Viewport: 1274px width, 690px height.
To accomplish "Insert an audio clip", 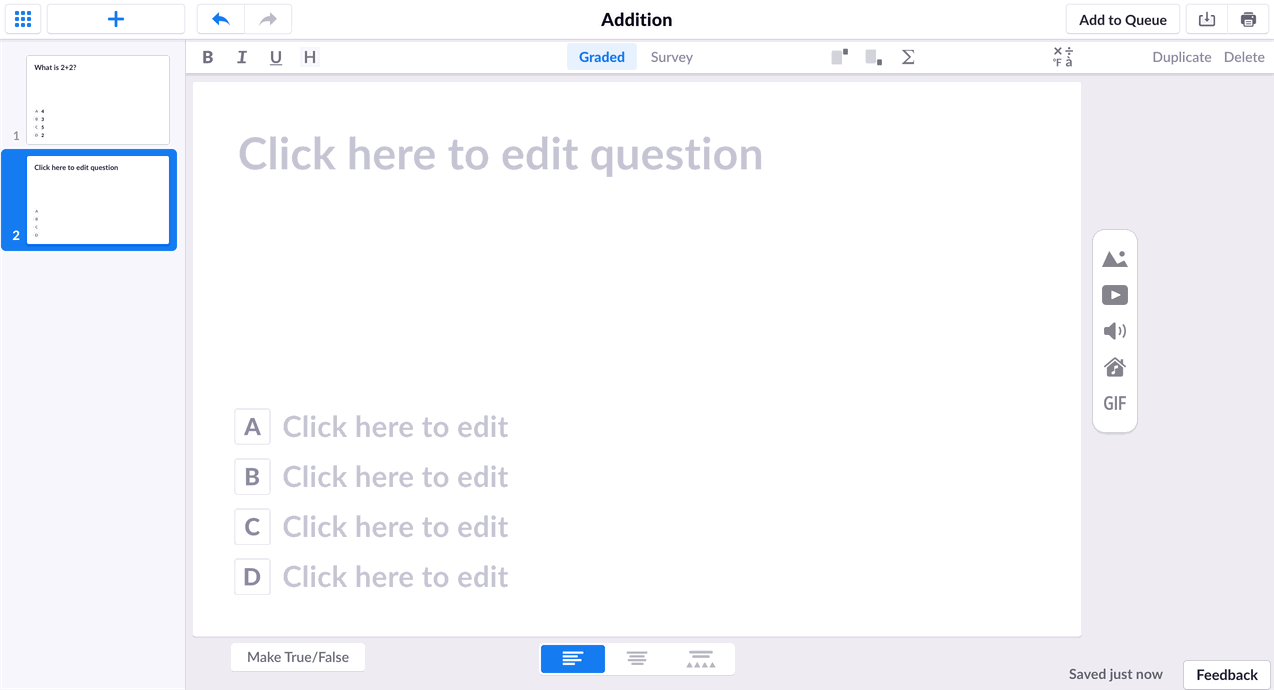I will pyautogui.click(x=1114, y=330).
